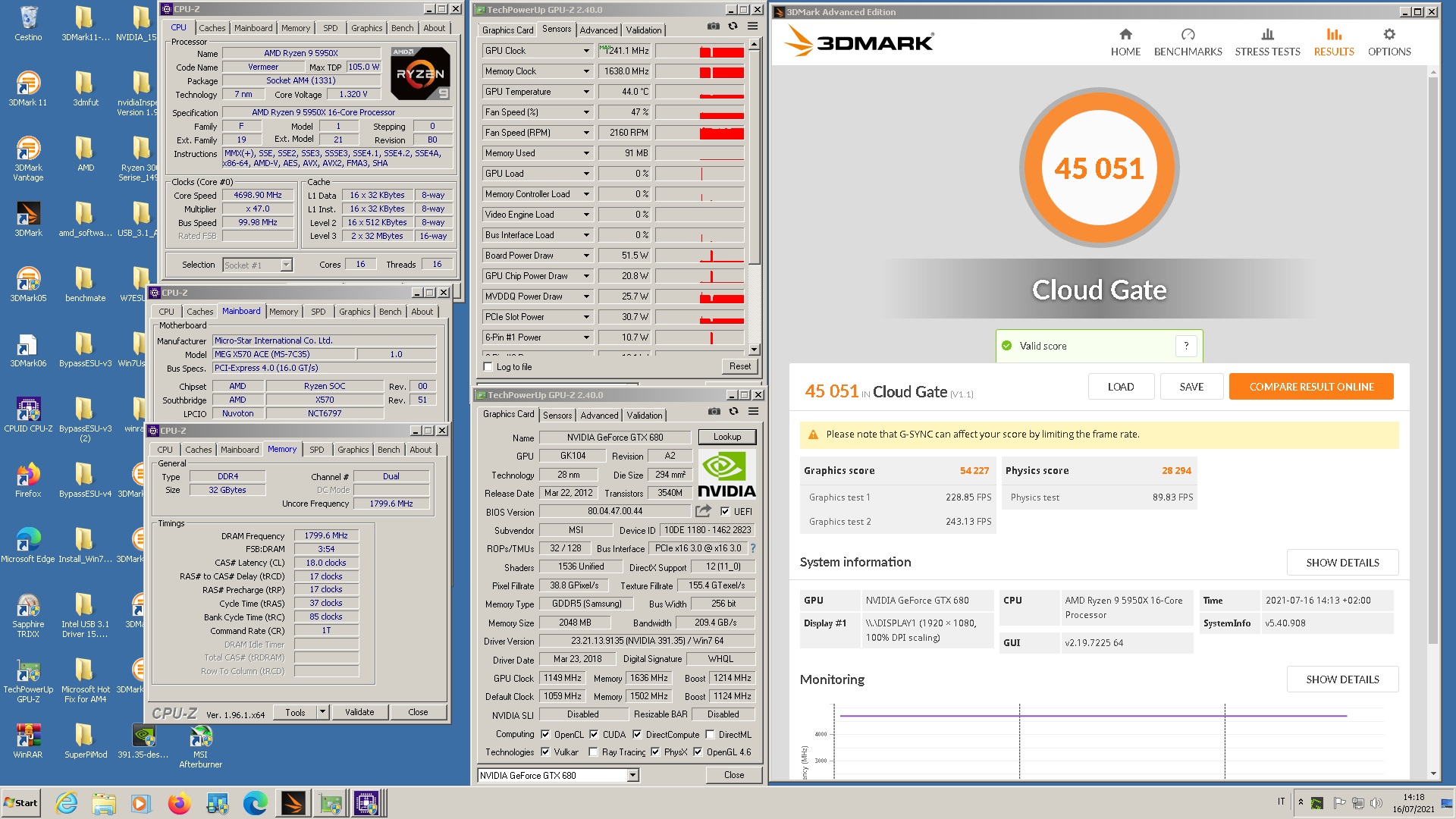This screenshot has width=1456, height=819.
Task: Open GPU Temperature sensor dropdown
Action: point(586,92)
